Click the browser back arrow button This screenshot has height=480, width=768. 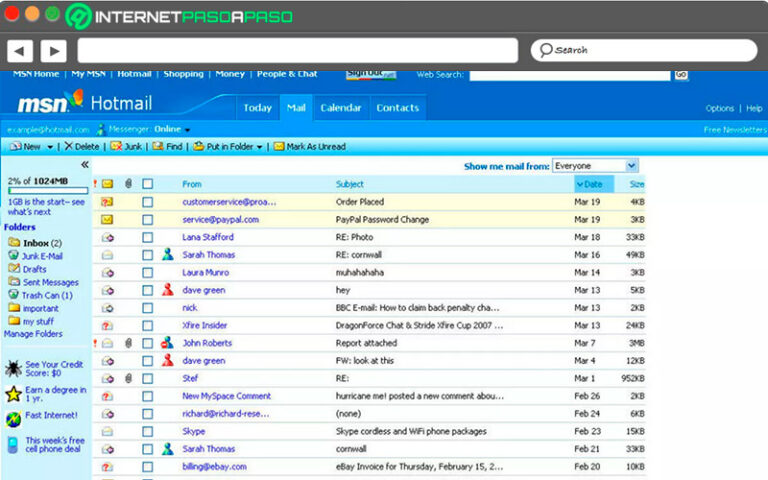[x=20, y=50]
